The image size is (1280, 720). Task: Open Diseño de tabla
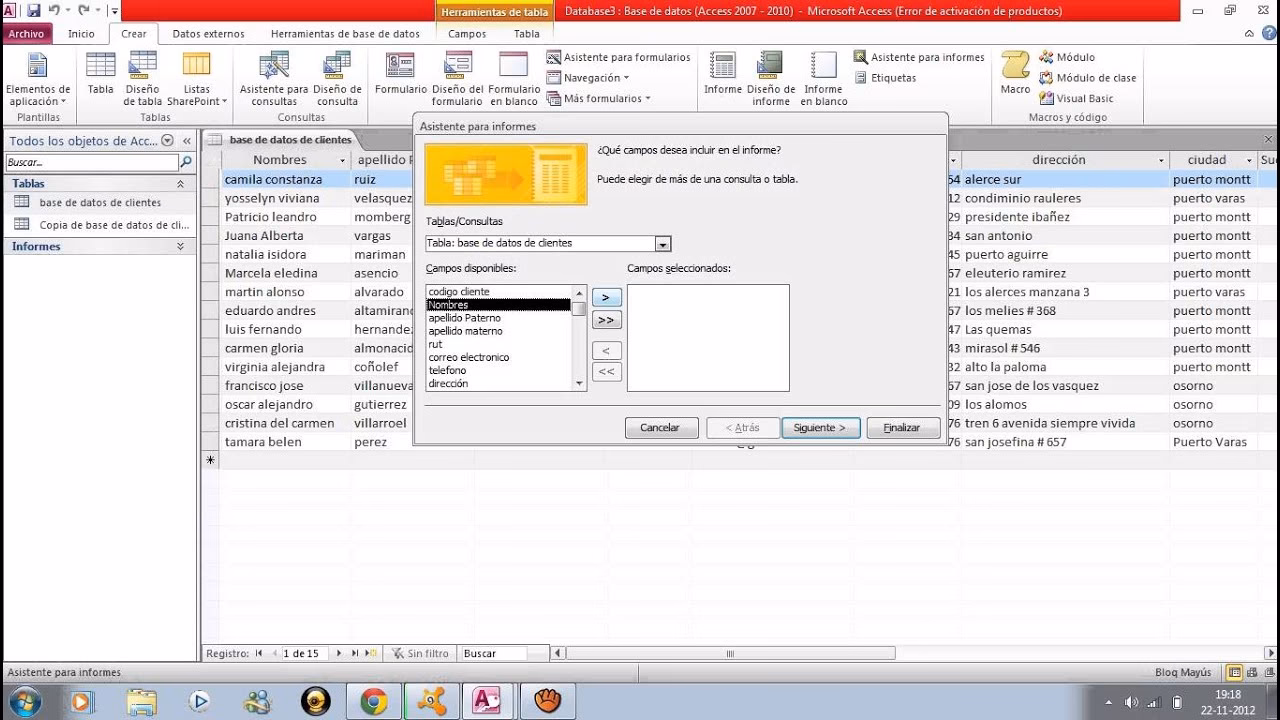(142, 79)
